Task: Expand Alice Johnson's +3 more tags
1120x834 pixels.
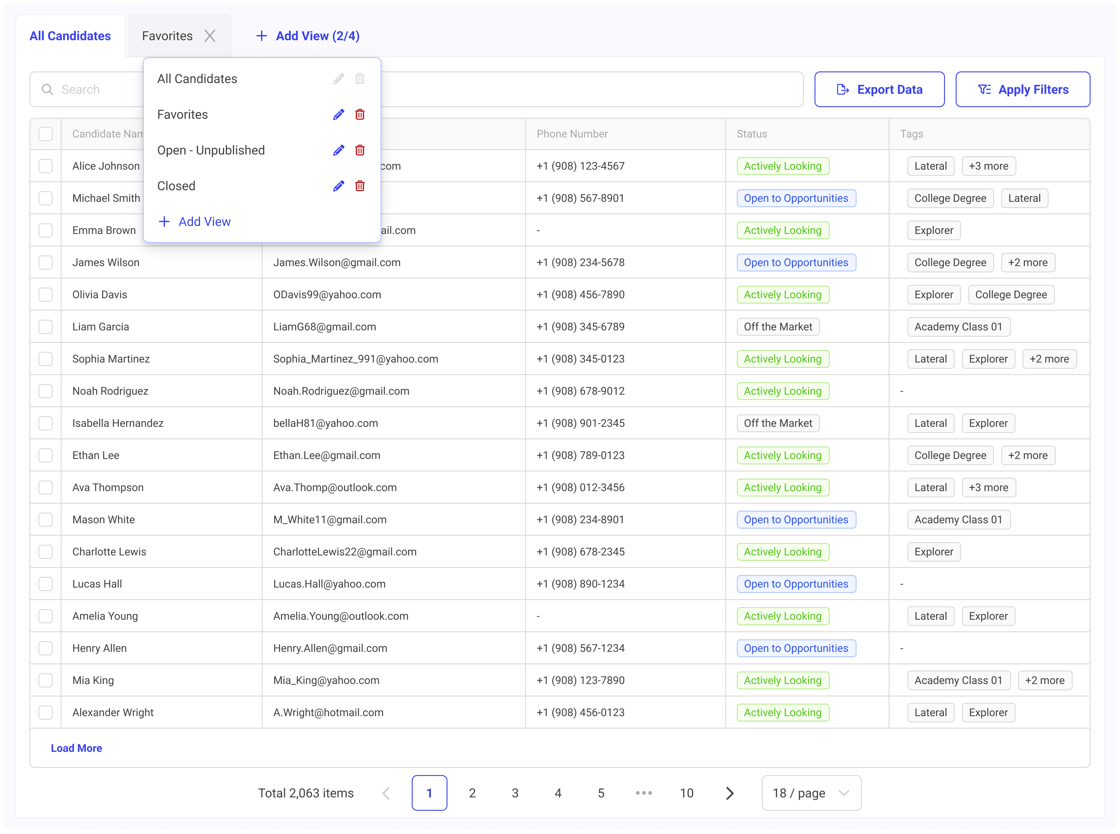Action: (x=988, y=166)
